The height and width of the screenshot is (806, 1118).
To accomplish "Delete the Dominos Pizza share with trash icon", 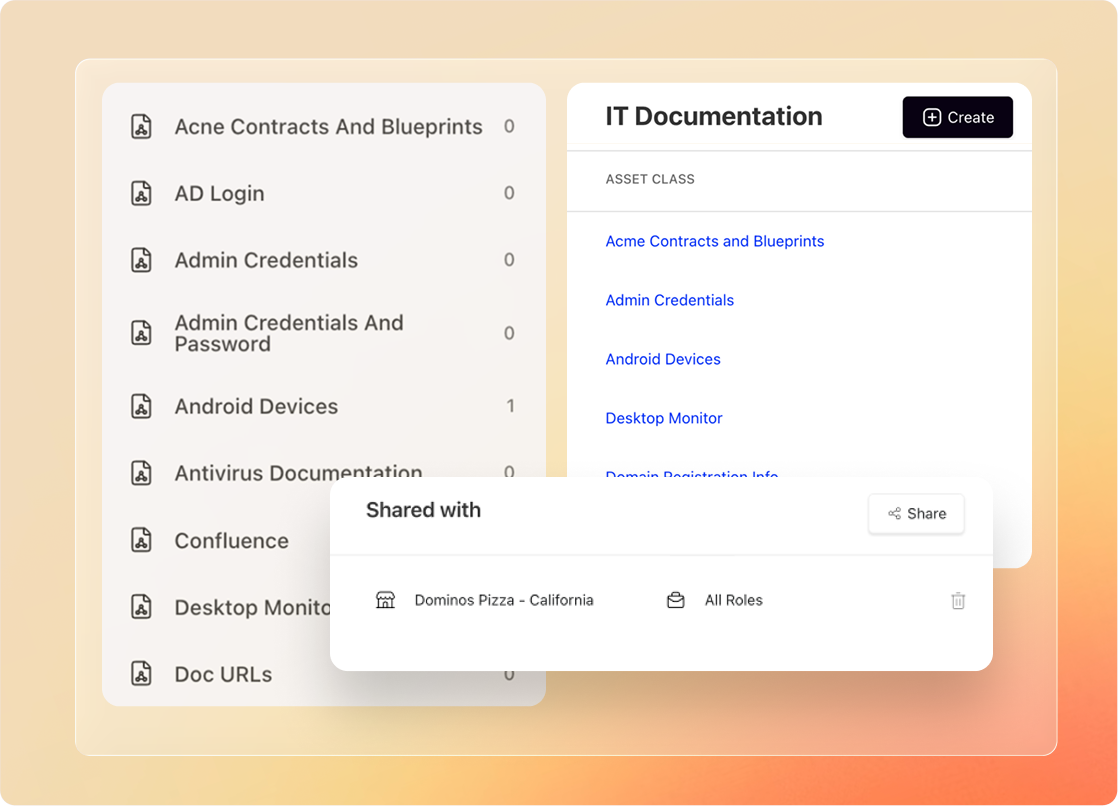I will (958, 601).
